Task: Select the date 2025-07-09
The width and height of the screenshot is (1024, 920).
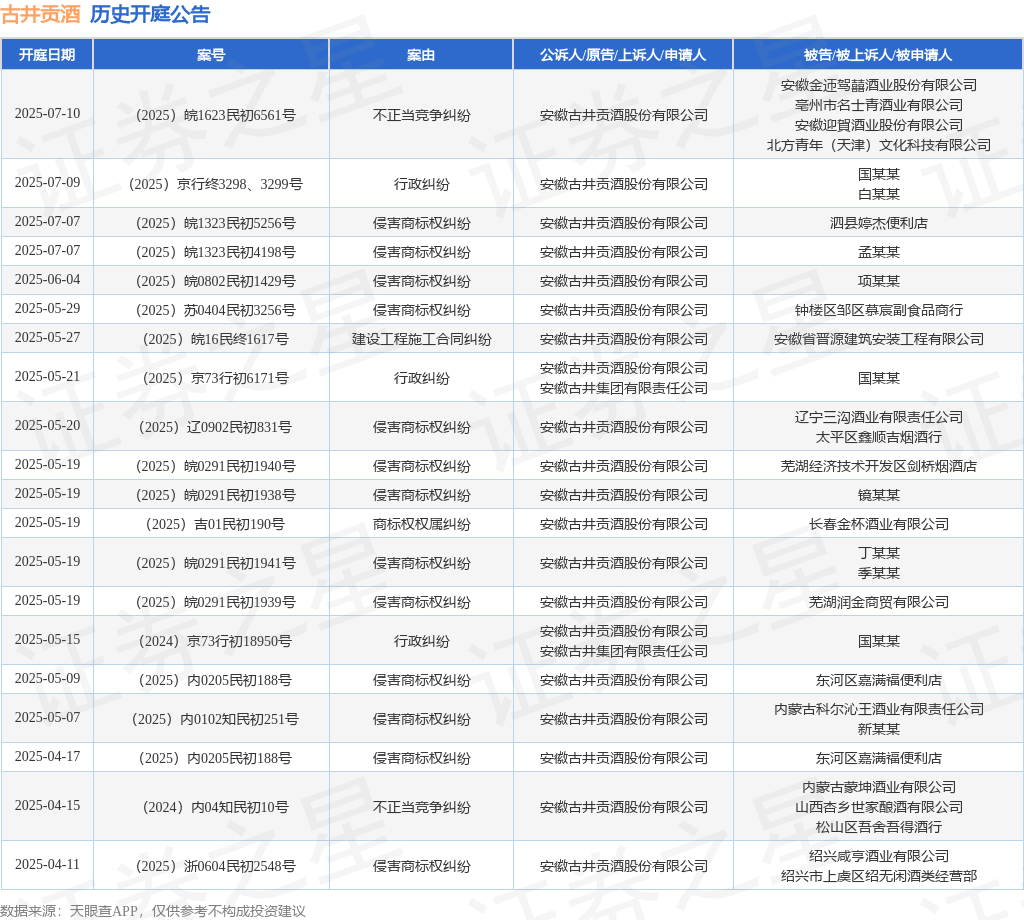Action: click(x=48, y=182)
